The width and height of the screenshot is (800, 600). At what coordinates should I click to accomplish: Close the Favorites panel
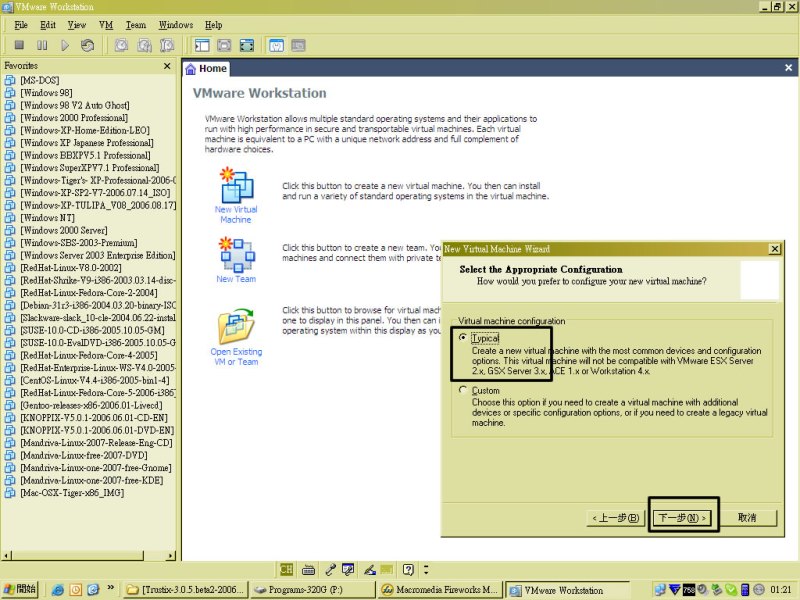tap(167, 66)
